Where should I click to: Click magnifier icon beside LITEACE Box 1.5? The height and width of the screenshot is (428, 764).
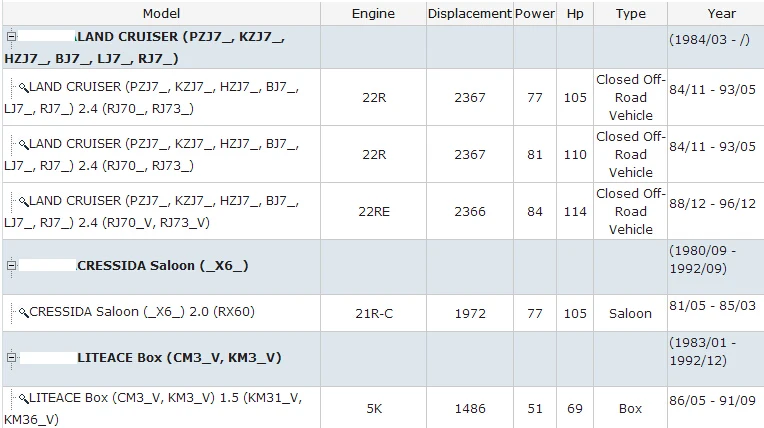[x=23, y=399]
